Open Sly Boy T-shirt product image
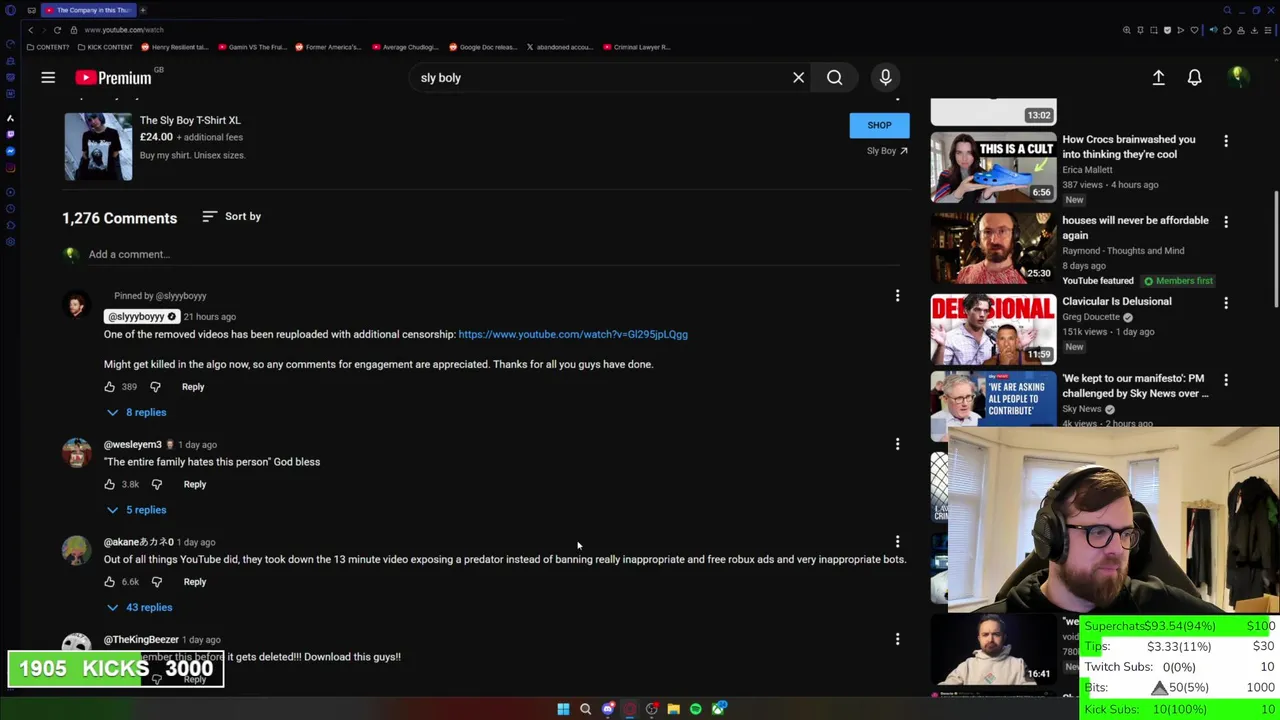 point(98,147)
